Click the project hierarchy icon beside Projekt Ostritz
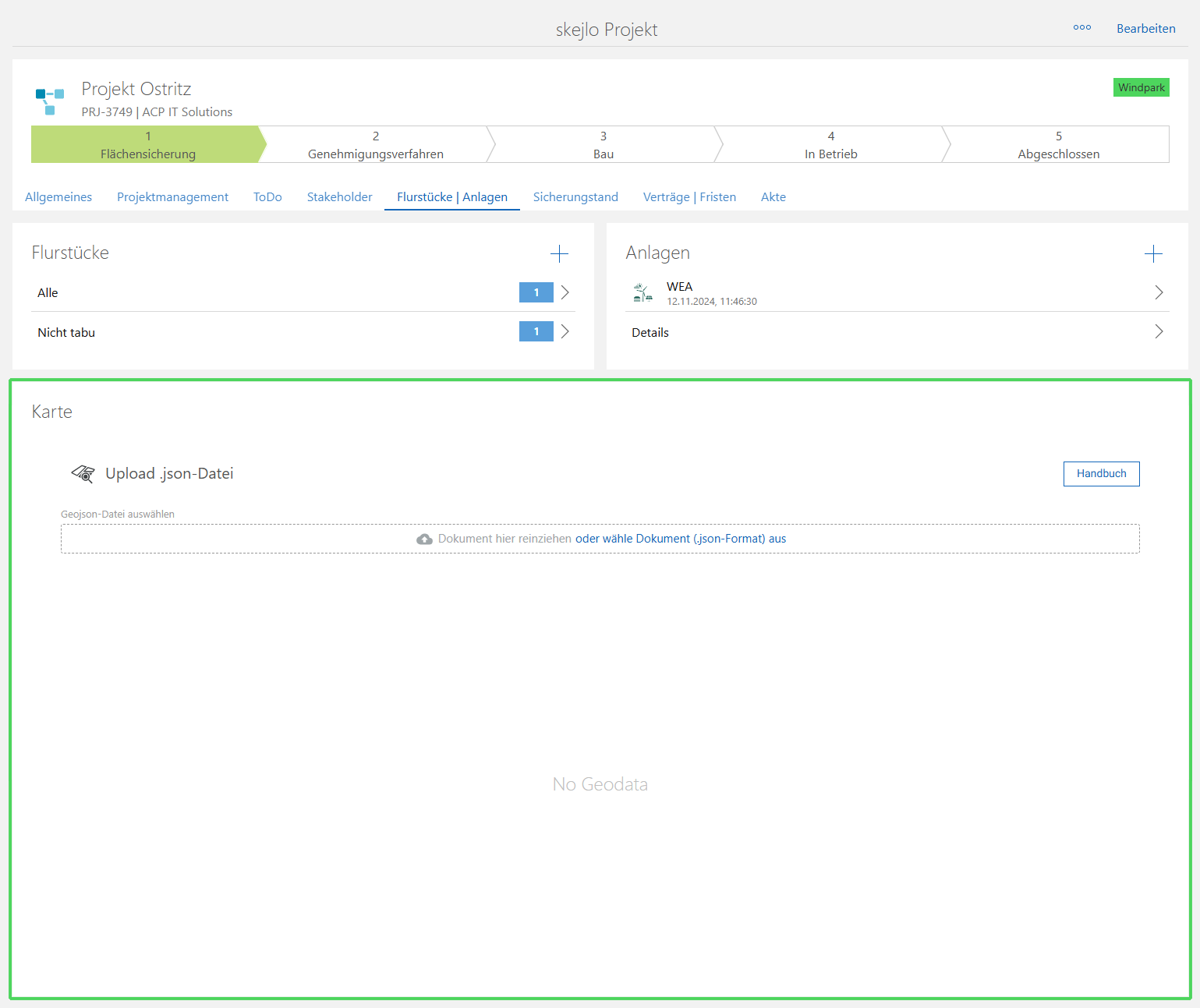The image size is (1200, 1008). click(49, 101)
